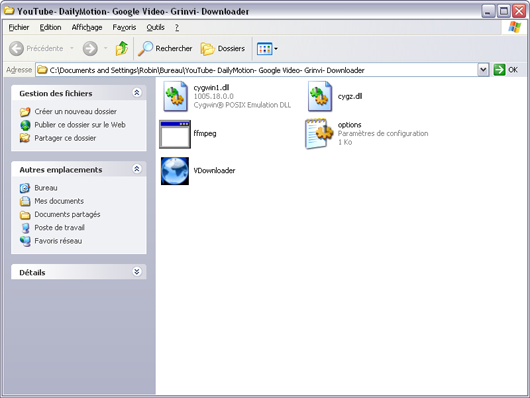The height and width of the screenshot is (398, 530).
Task: Open the Documents partagés link
Action: coord(67,215)
